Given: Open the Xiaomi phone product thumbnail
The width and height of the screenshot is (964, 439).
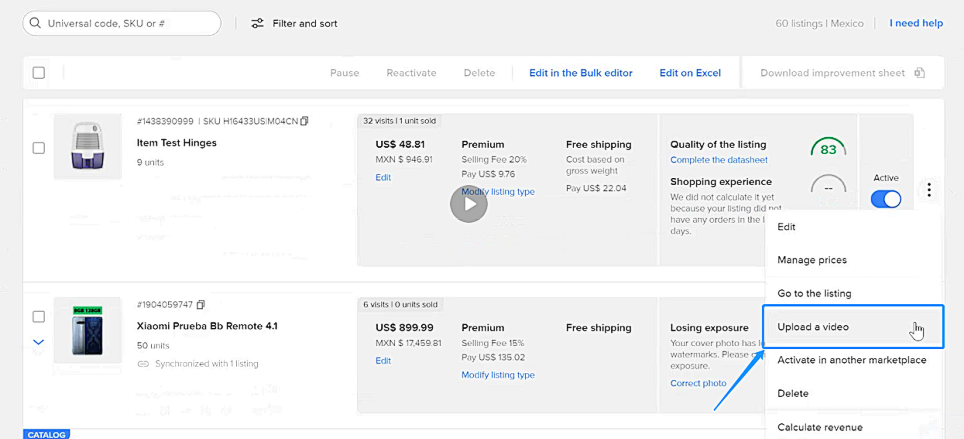Looking at the screenshot, I should pos(87,330).
